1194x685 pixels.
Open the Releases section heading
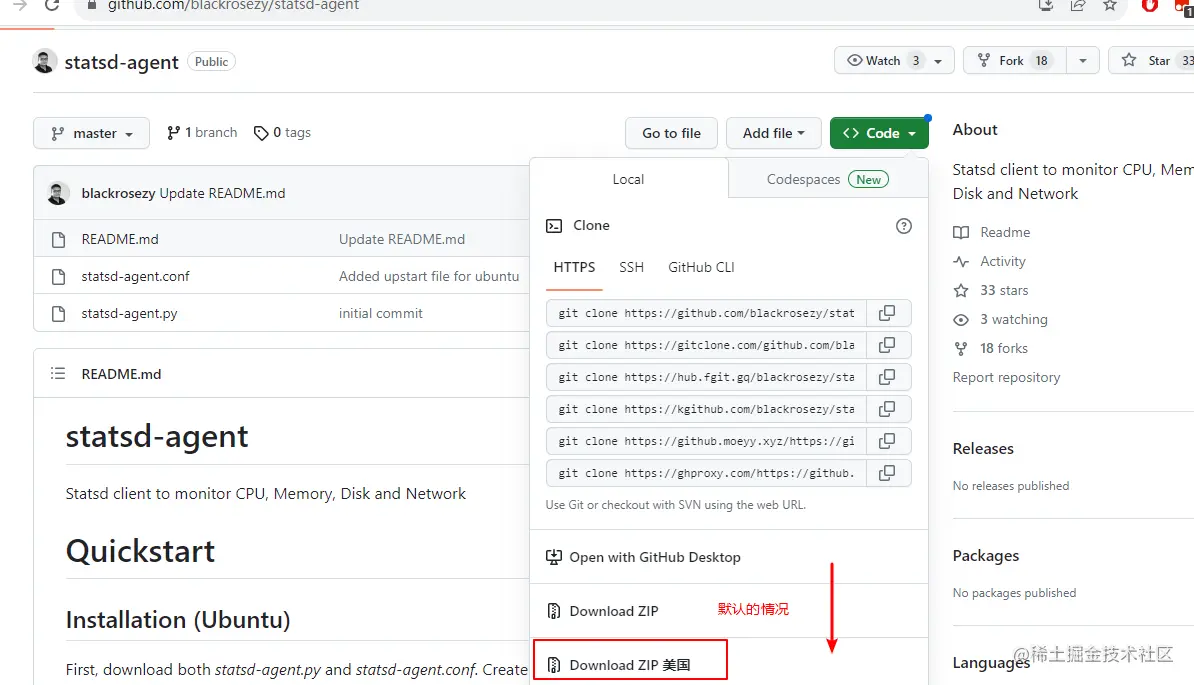[x=983, y=449]
